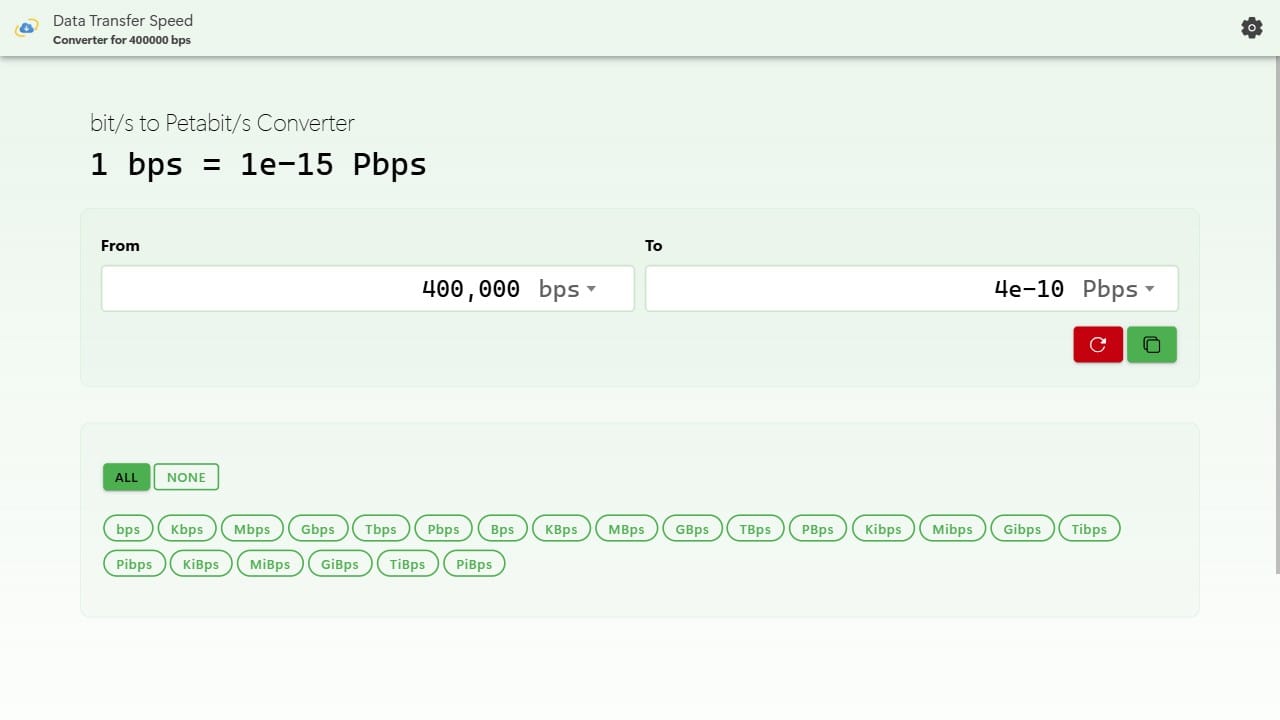Viewport: 1280px width, 720px height.
Task: Click the To conversion result field
Action: pyautogui.click(x=850, y=288)
